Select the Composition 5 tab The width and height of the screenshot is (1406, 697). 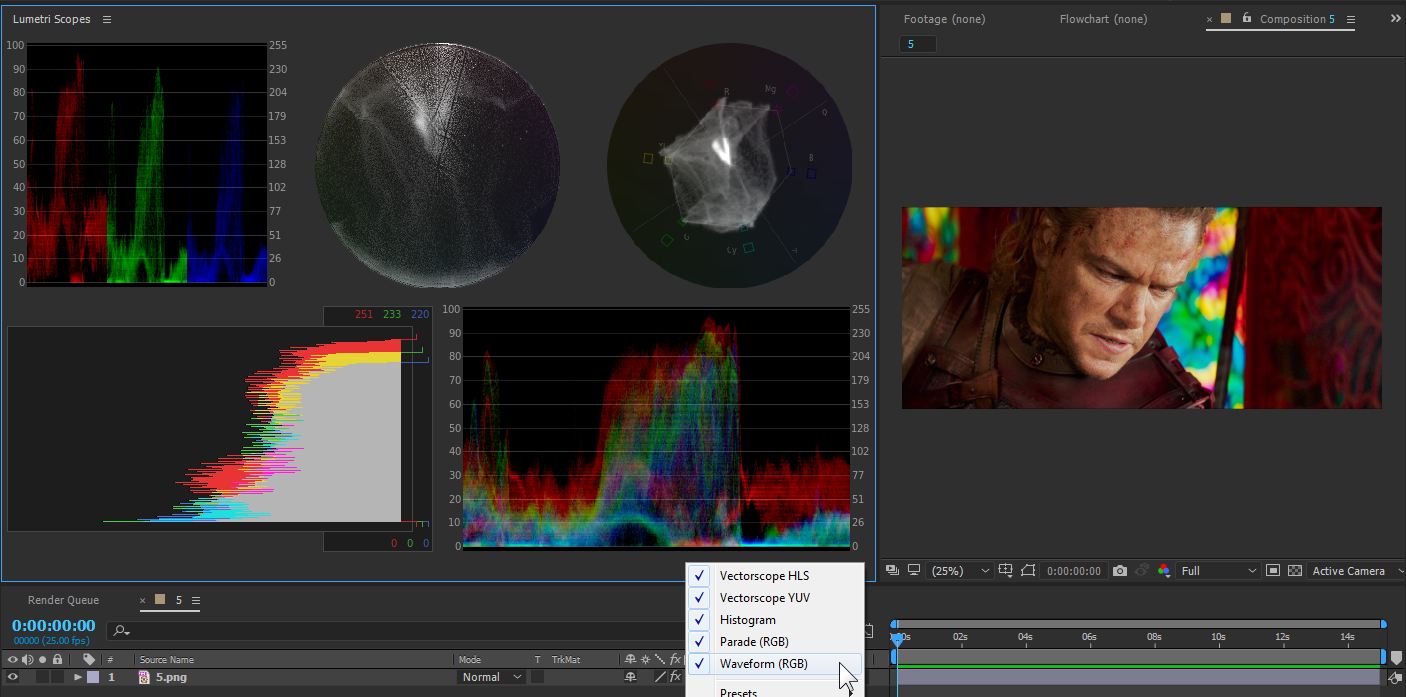(1297, 19)
